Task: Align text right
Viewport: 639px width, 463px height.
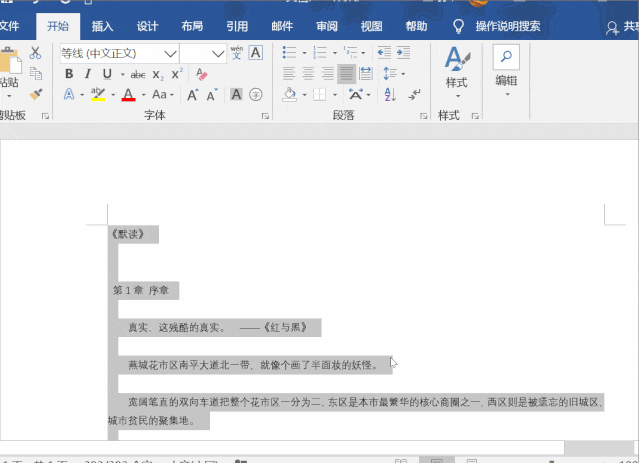Action: (327, 74)
